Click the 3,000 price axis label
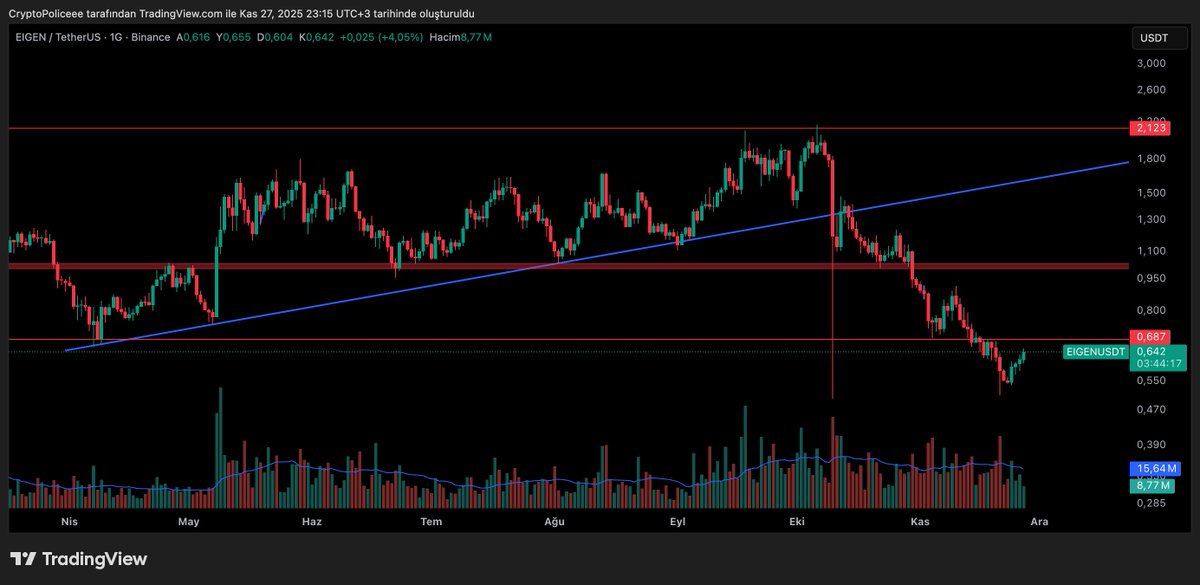The width and height of the screenshot is (1200, 585). (1152, 64)
